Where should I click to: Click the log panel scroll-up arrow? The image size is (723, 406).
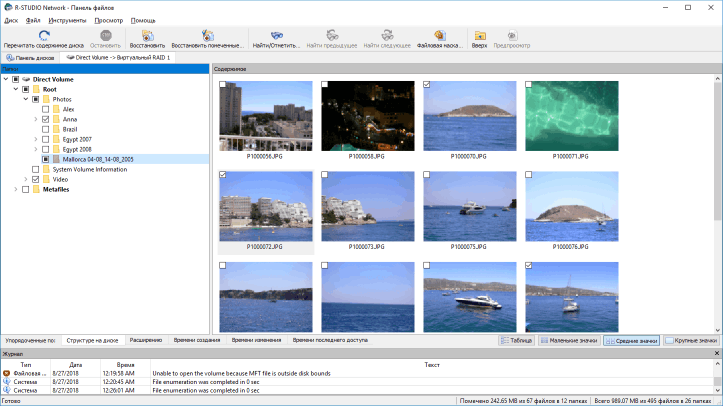[718, 364]
